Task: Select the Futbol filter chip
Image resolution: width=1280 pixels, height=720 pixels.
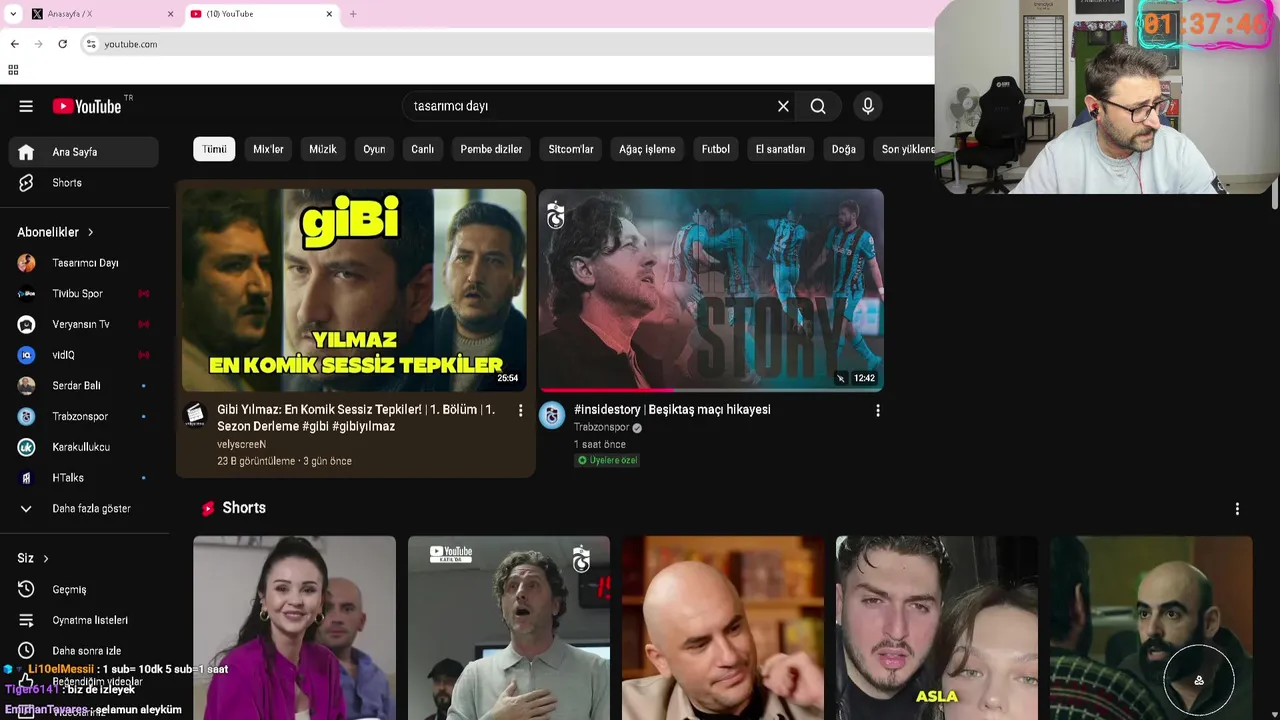Action: pyautogui.click(x=716, y=149)
